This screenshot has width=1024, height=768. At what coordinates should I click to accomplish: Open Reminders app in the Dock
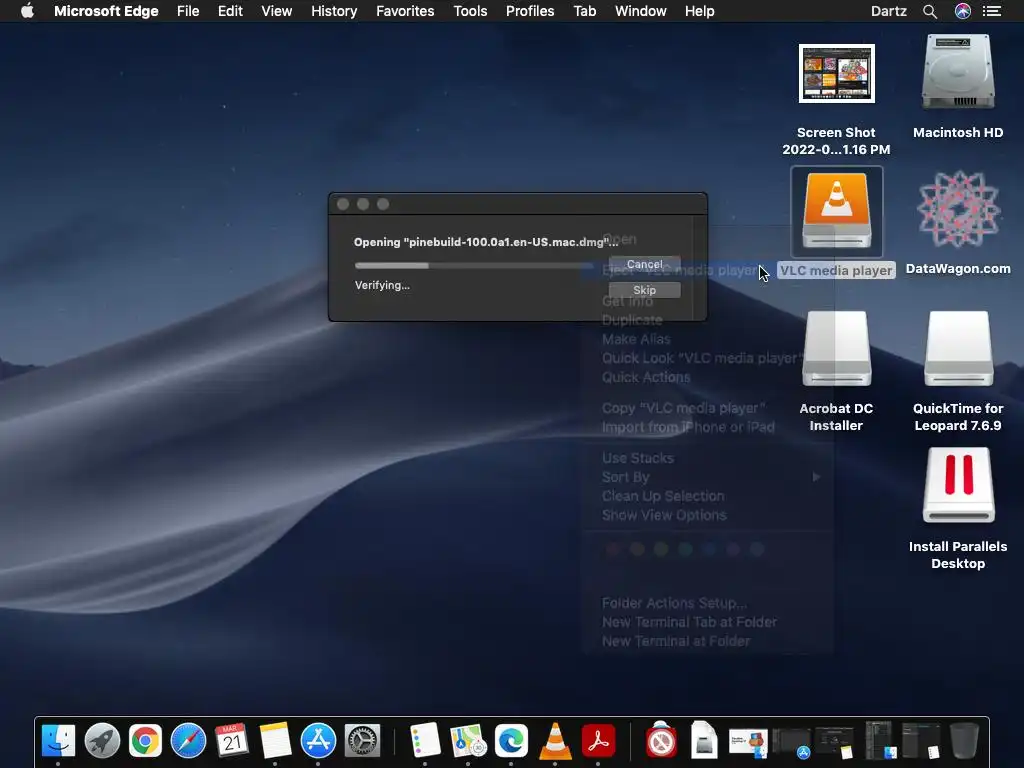425,741
